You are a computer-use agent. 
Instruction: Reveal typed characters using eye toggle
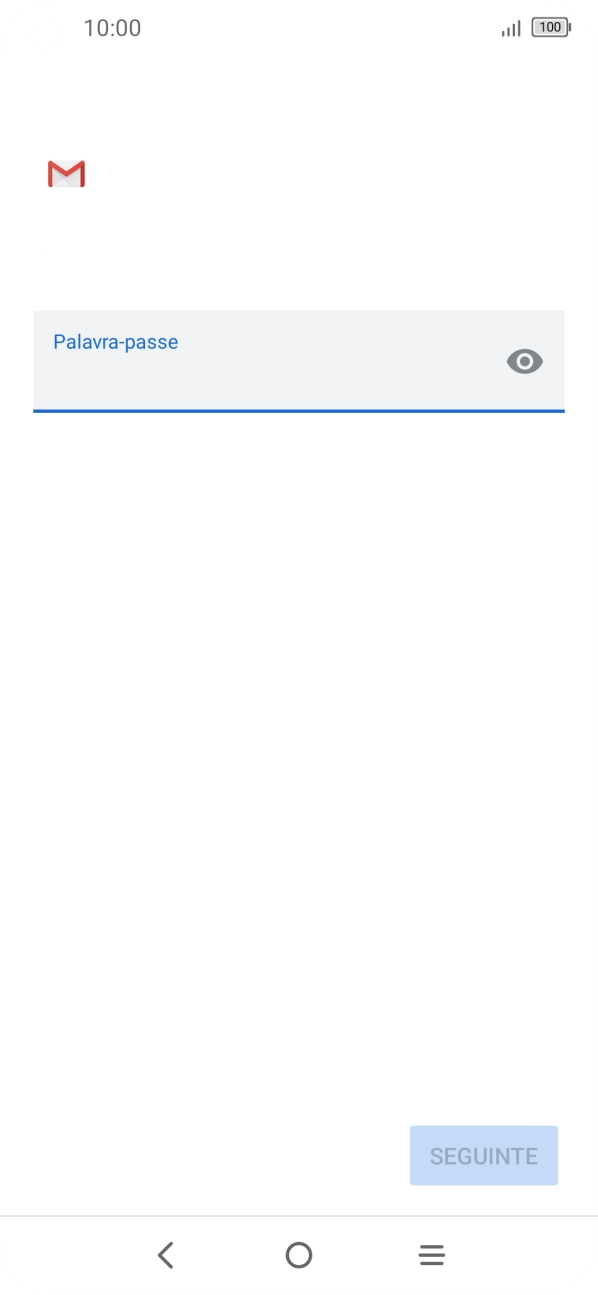(525, 361)
